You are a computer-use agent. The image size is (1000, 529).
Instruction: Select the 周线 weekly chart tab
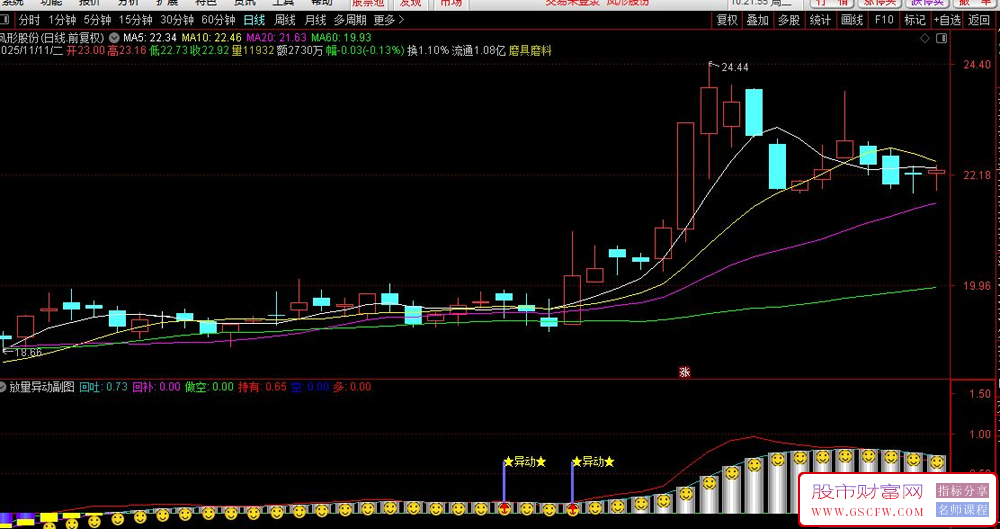pos(284,20)
